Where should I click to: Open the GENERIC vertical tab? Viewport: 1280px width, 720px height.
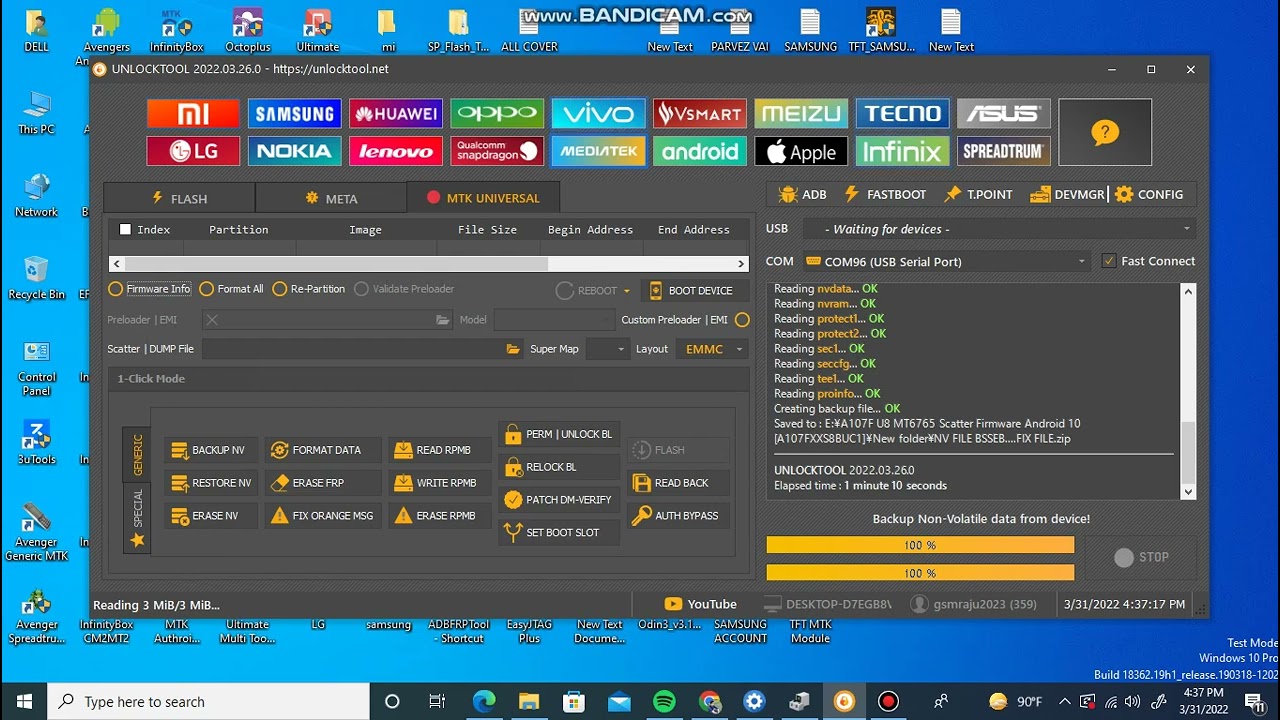coord(137,455)
